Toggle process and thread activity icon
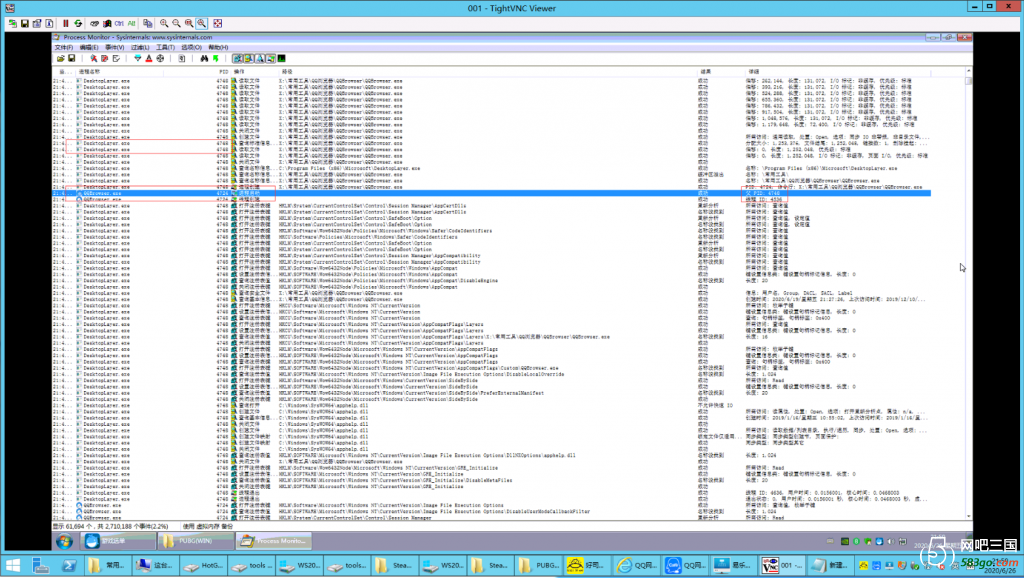 (270, 59)
